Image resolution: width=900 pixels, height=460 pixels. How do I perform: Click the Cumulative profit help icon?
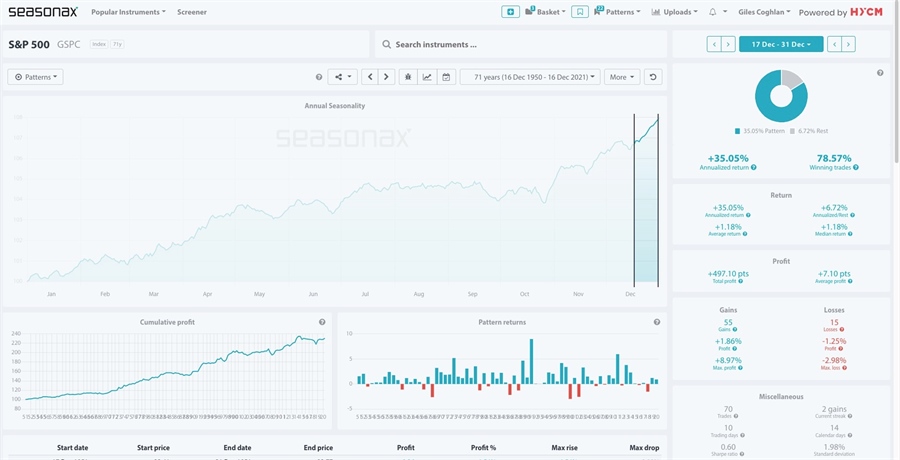tap(322, 322)
